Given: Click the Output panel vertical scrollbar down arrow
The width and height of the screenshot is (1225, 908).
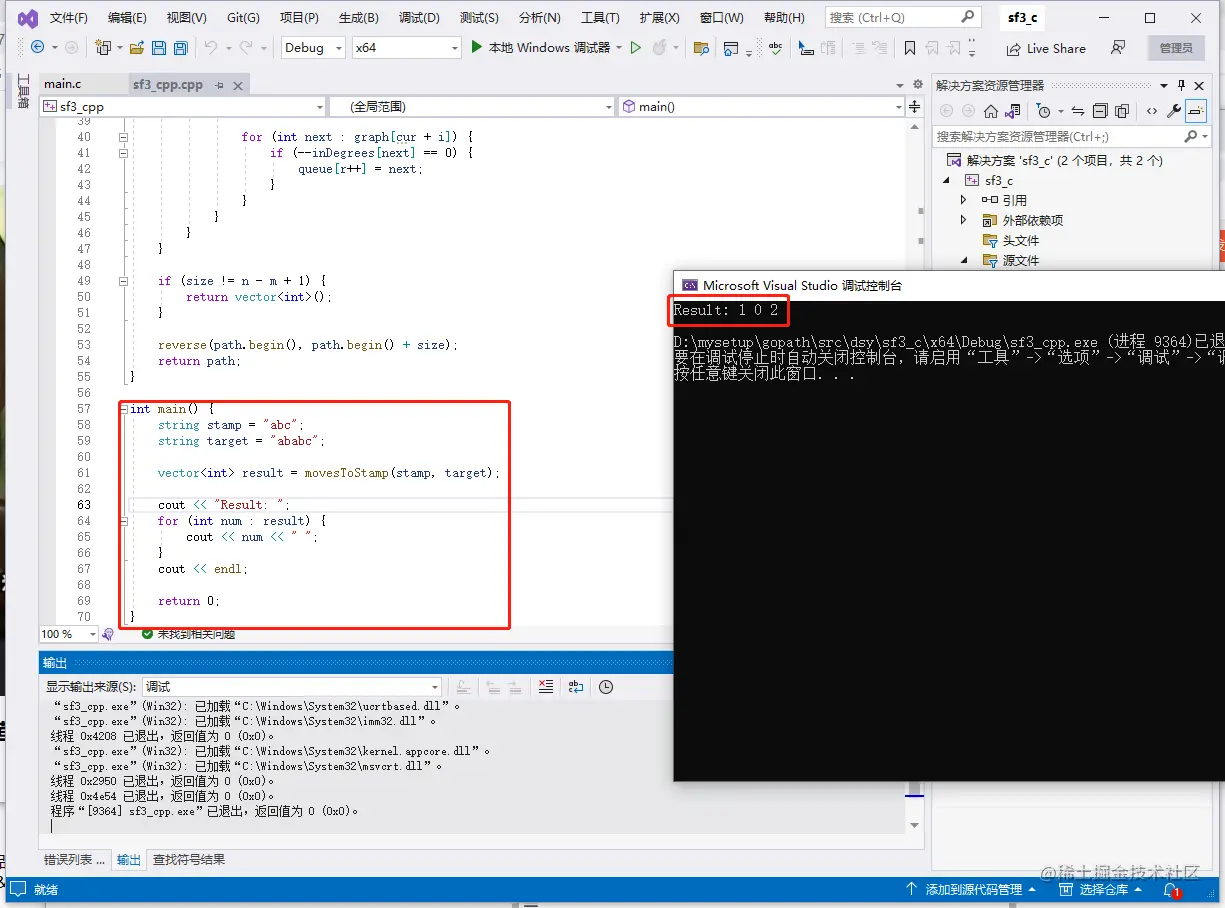Looking at the screenshot, I should coord(914,825).
